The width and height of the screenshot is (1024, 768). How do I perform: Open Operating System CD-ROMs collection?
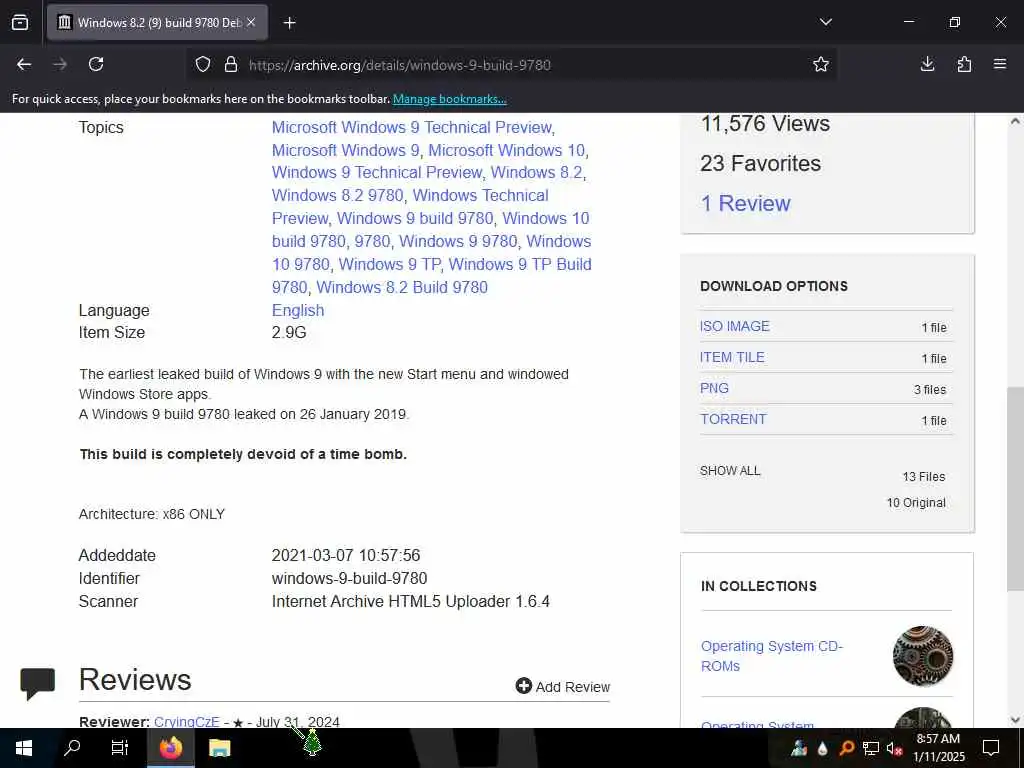pyautogui.click(x=771, y=656)
